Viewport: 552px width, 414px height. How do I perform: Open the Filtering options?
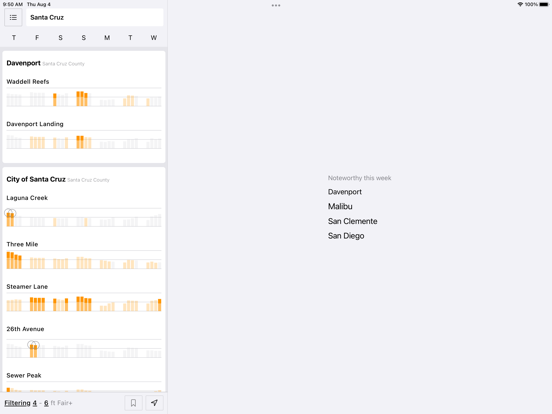[x=17, y=403]
